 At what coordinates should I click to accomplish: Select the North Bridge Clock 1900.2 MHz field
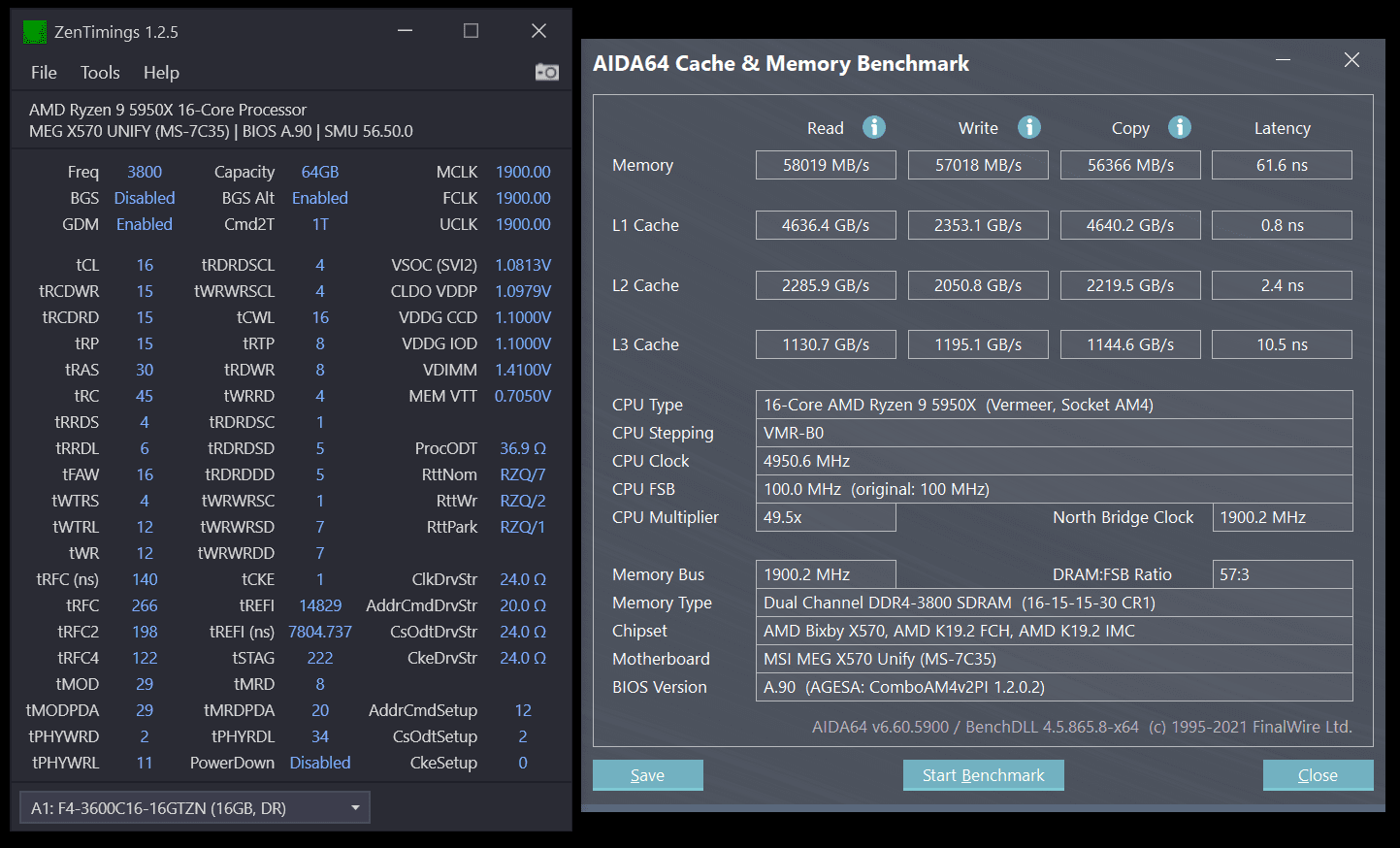click(x=1283, y=517)
